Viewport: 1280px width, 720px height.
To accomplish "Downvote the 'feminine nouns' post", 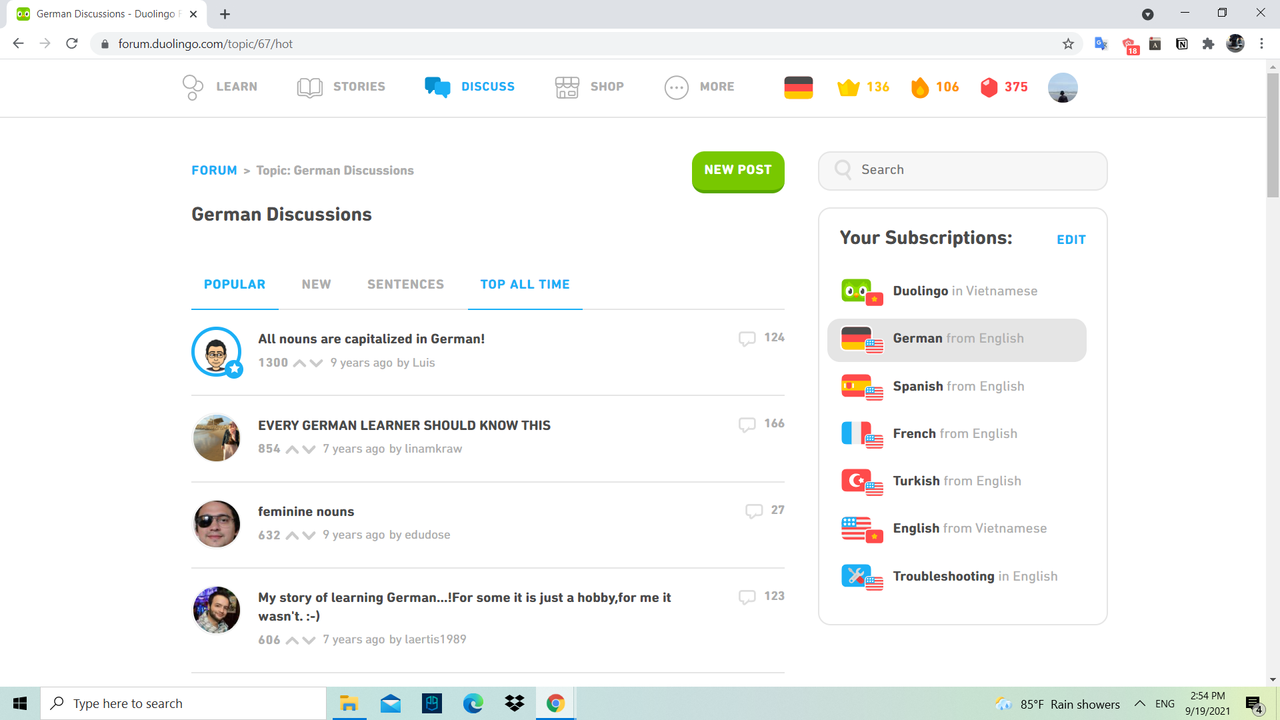I will coord(308,535).
